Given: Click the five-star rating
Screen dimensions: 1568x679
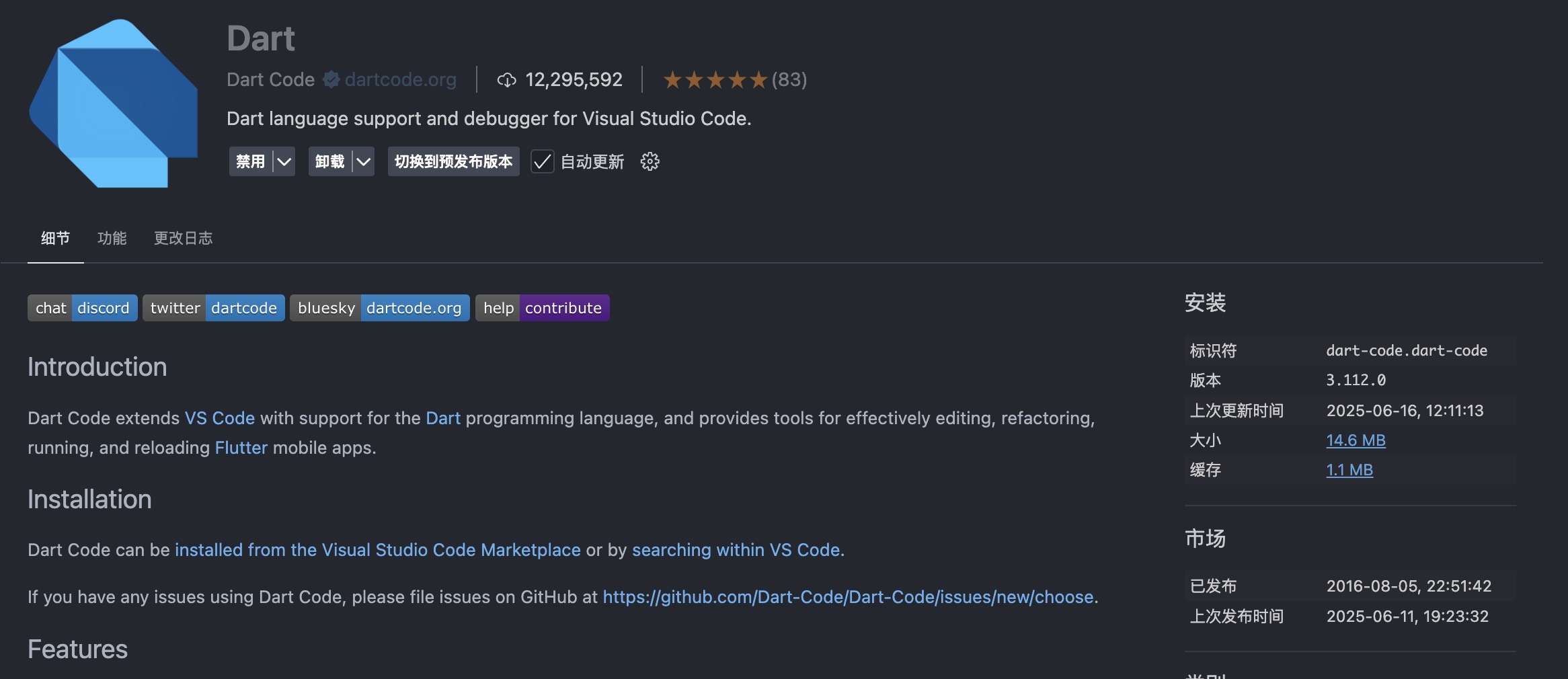Looking at the screenshot, I should (x=715, y=80).
